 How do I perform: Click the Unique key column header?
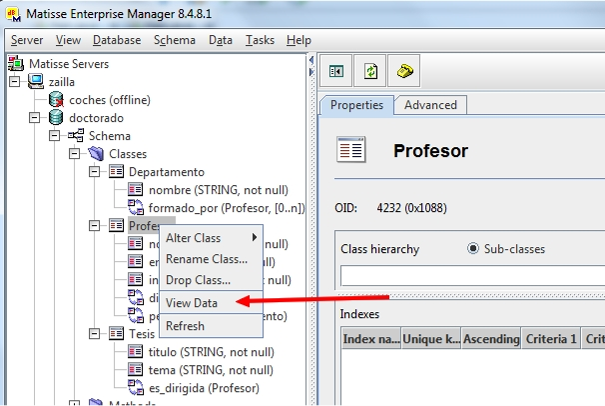point(431,339)
